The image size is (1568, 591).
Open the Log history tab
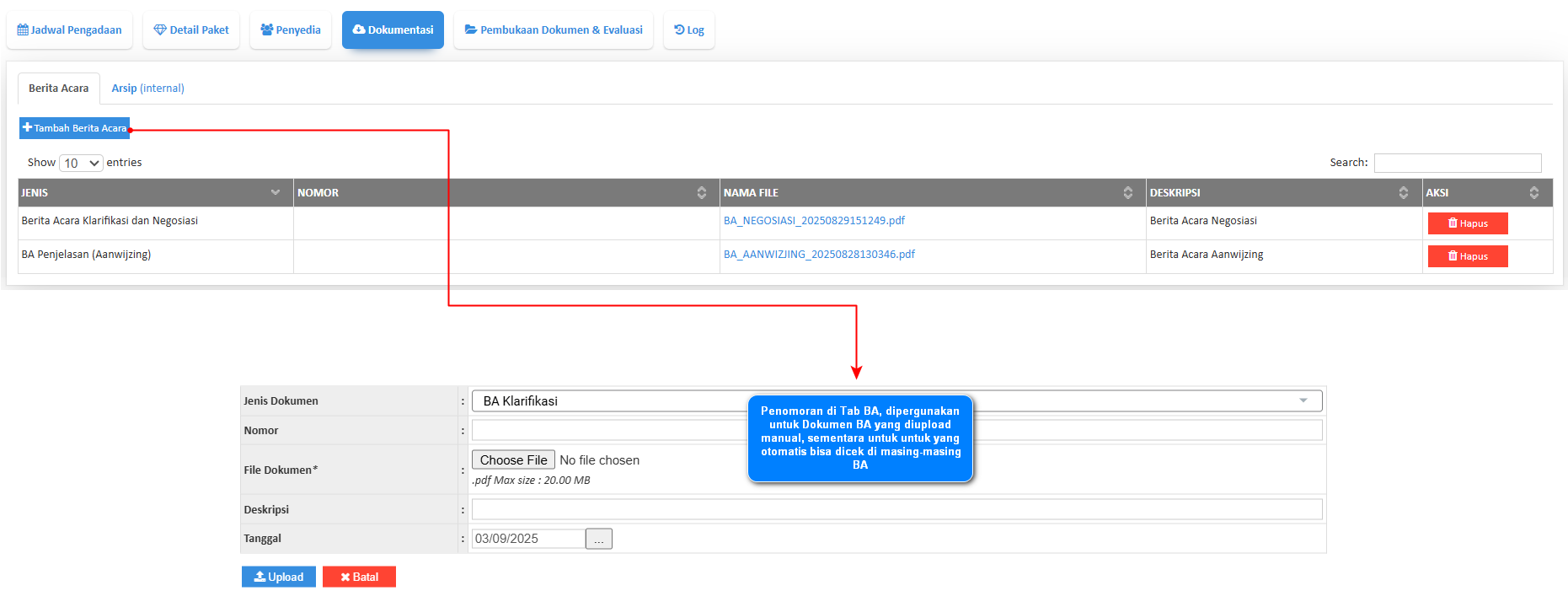[689, 30]
